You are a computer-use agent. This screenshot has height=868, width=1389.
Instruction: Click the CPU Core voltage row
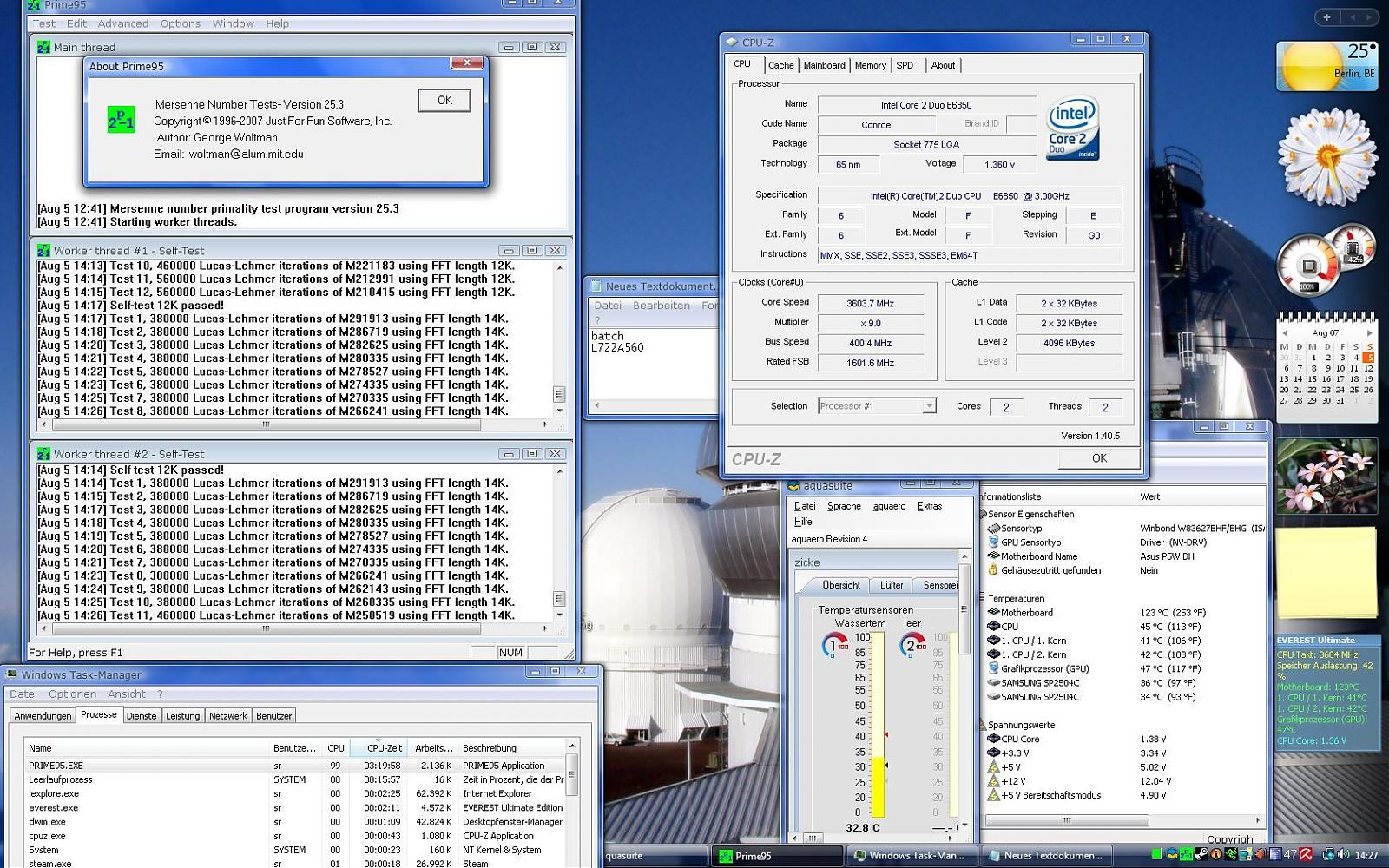click(1124, 739)
